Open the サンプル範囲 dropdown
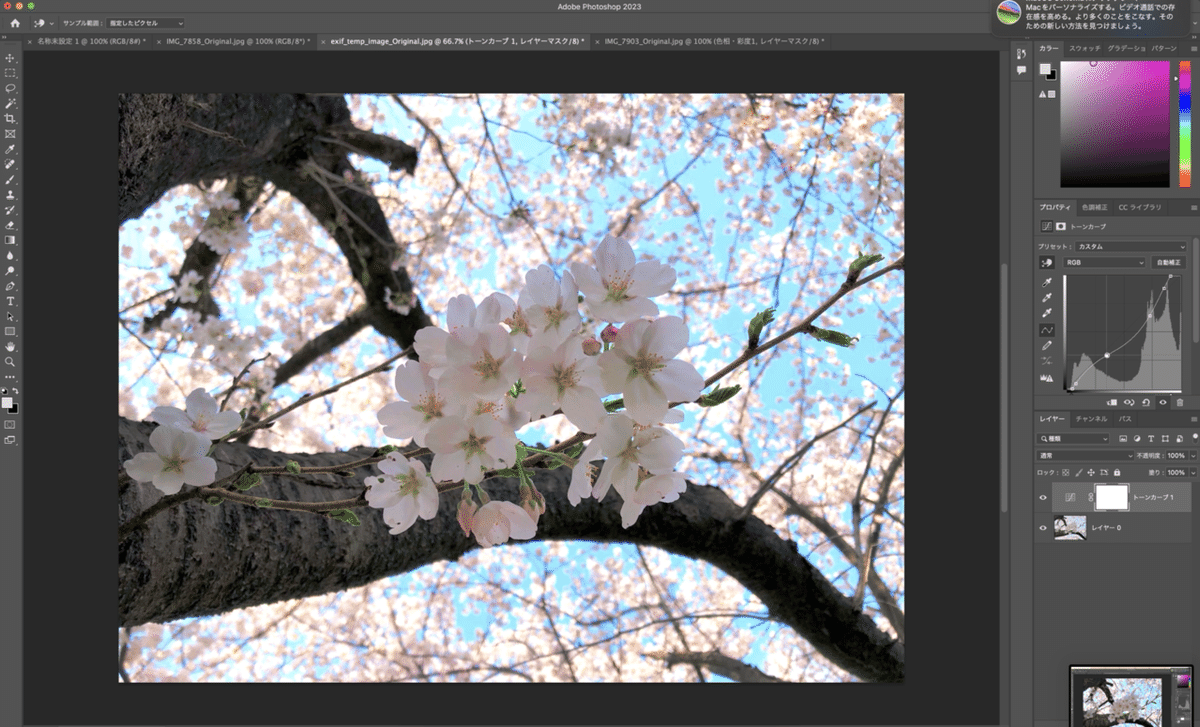The height and width of the screenshot is (727, 1200). coord(146,22)
